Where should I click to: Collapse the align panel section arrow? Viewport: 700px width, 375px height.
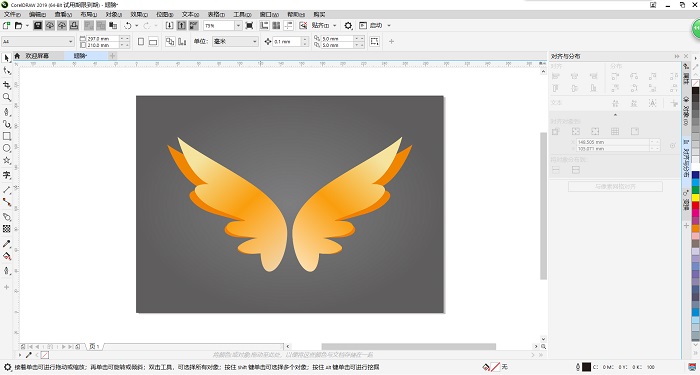615,115
